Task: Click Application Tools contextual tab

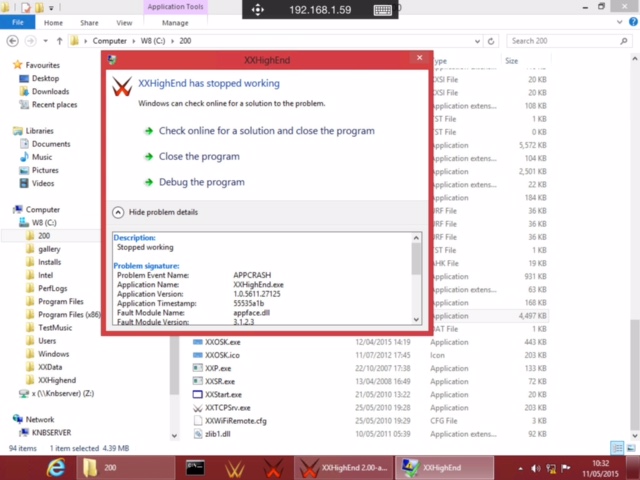Action: (x=176, y=7)
